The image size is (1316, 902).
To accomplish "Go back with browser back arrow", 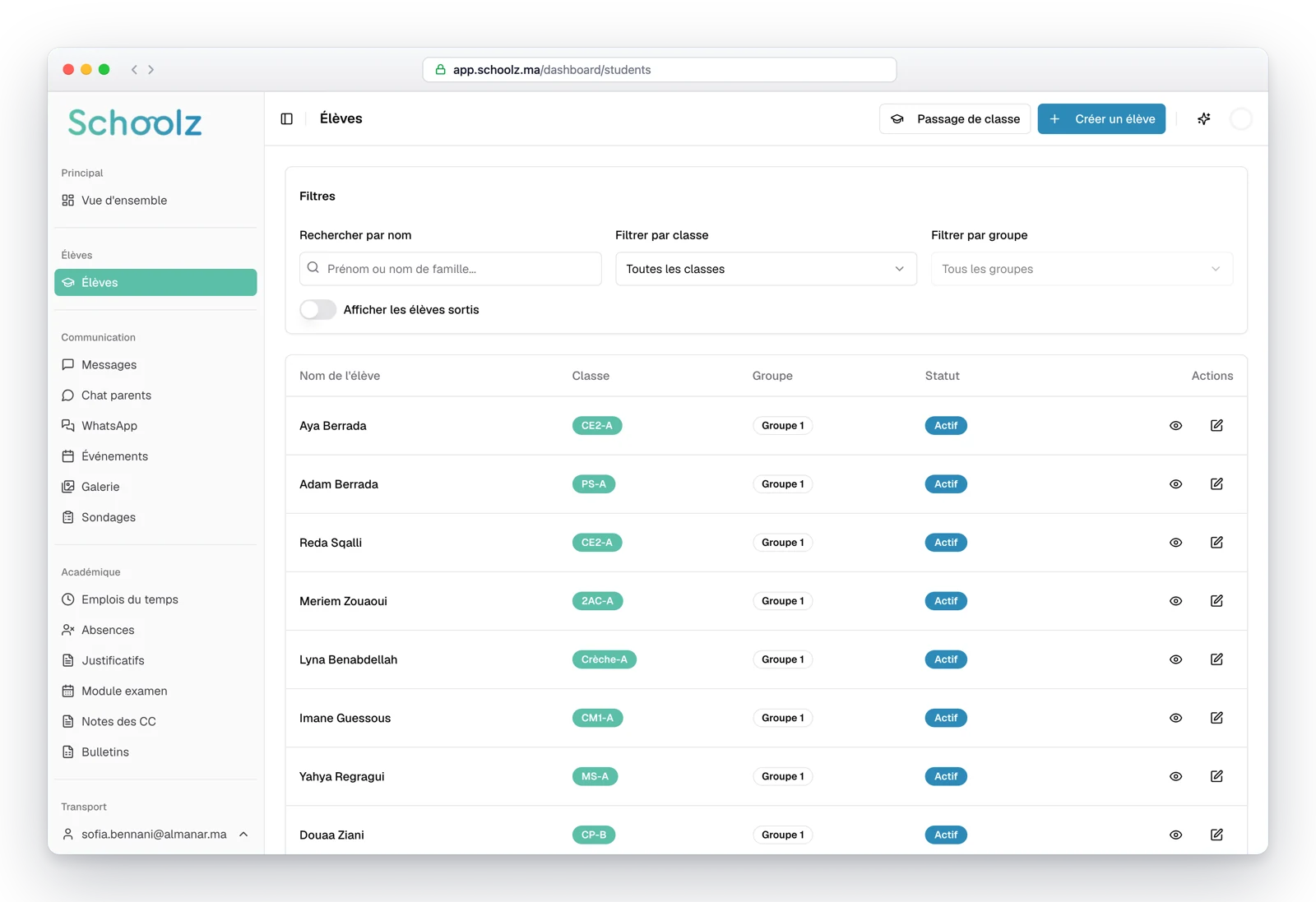I will pyautogui.click(x=134, y=70).
